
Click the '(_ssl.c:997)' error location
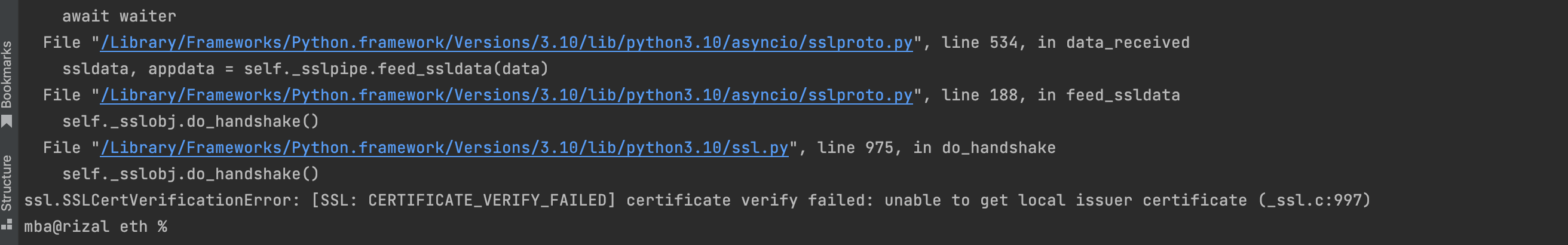[1314, 201]
